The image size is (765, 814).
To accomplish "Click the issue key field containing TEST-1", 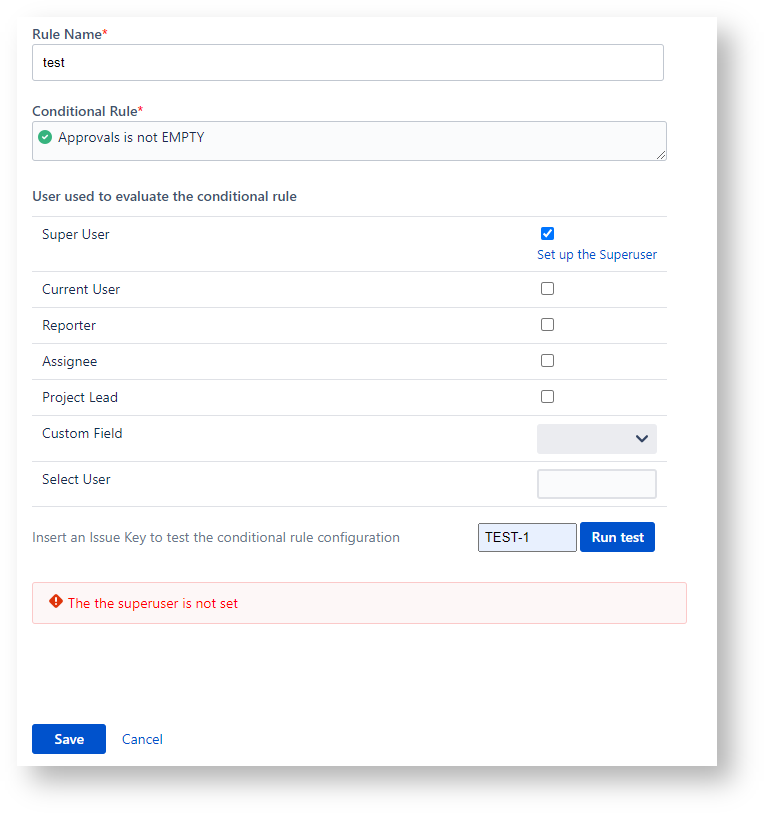I will coord(527,537).
